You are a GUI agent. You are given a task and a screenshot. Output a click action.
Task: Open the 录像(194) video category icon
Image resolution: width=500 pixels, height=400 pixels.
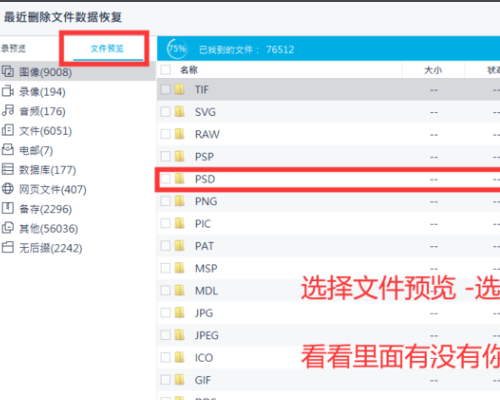(x=8, y=91)
